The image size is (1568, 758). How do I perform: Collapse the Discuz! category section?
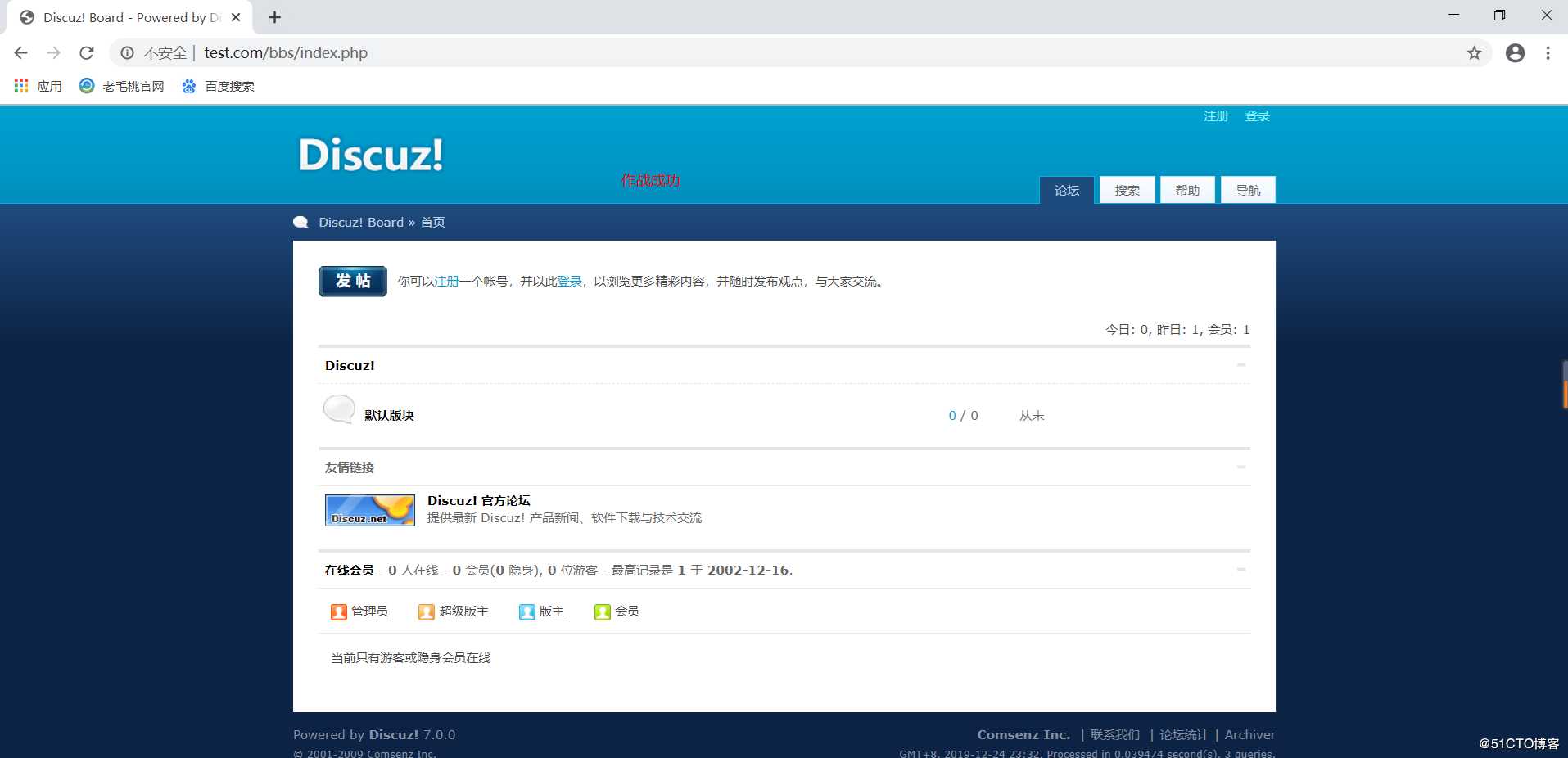coord(1241,365)
